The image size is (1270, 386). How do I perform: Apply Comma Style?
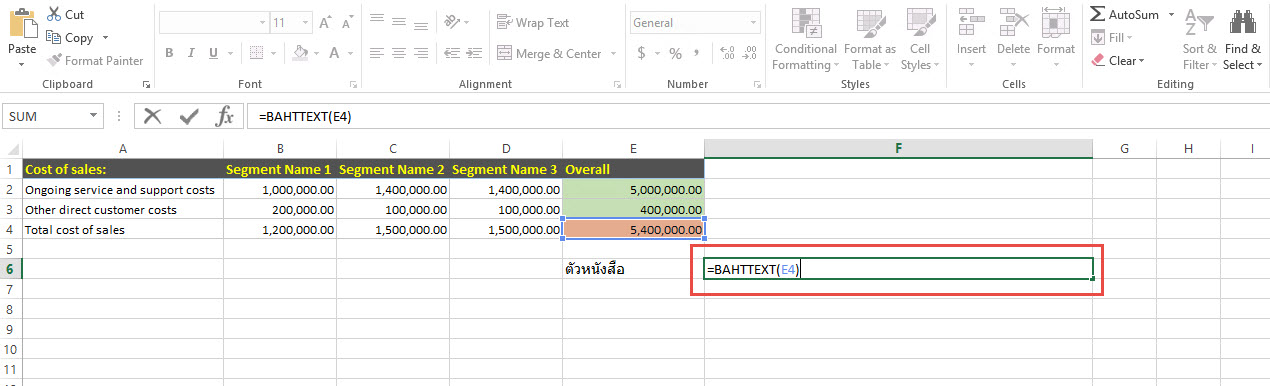click(697, 53)
